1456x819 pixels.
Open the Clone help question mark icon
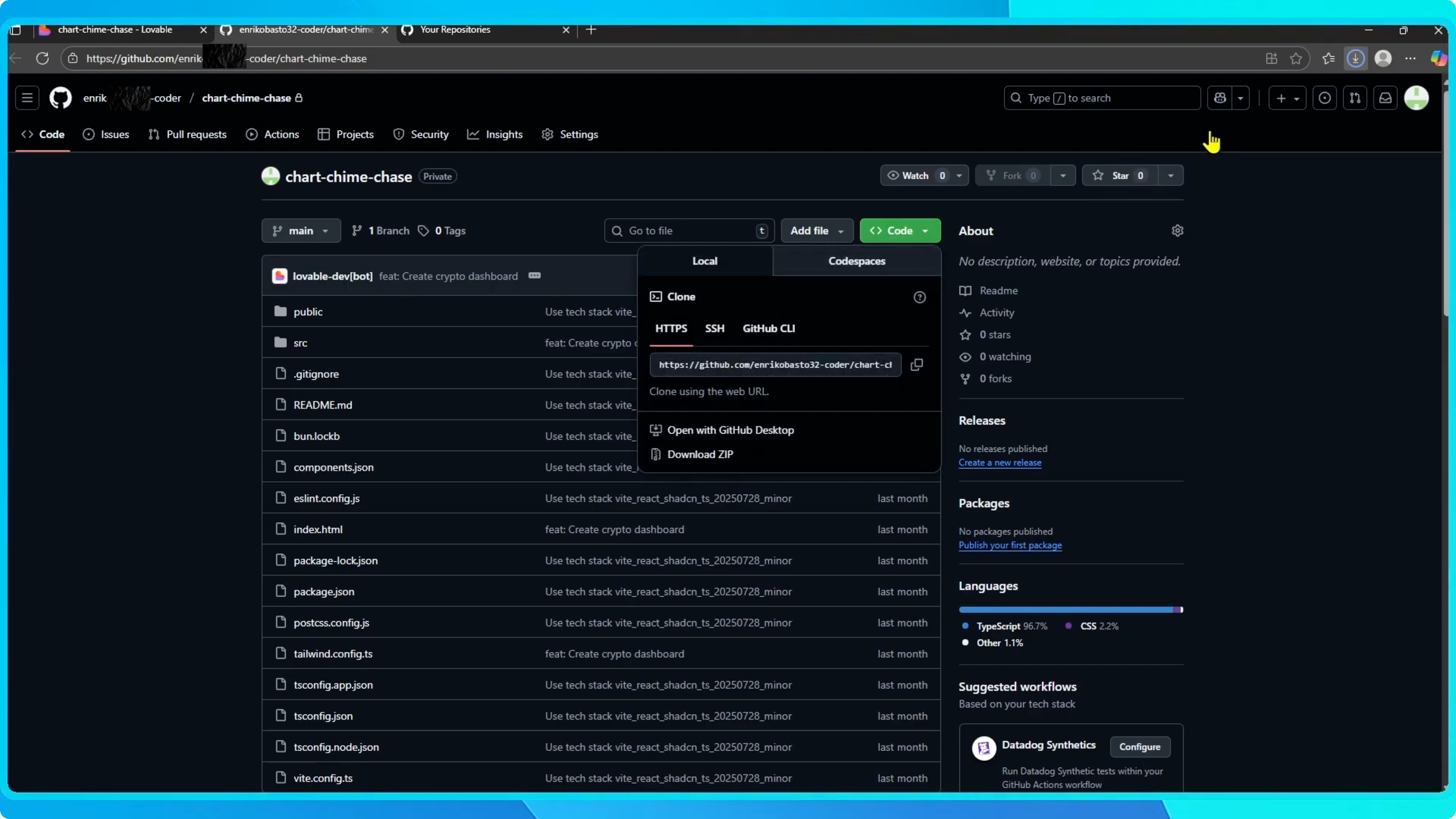pyautogui.click(x=919, y=297)
